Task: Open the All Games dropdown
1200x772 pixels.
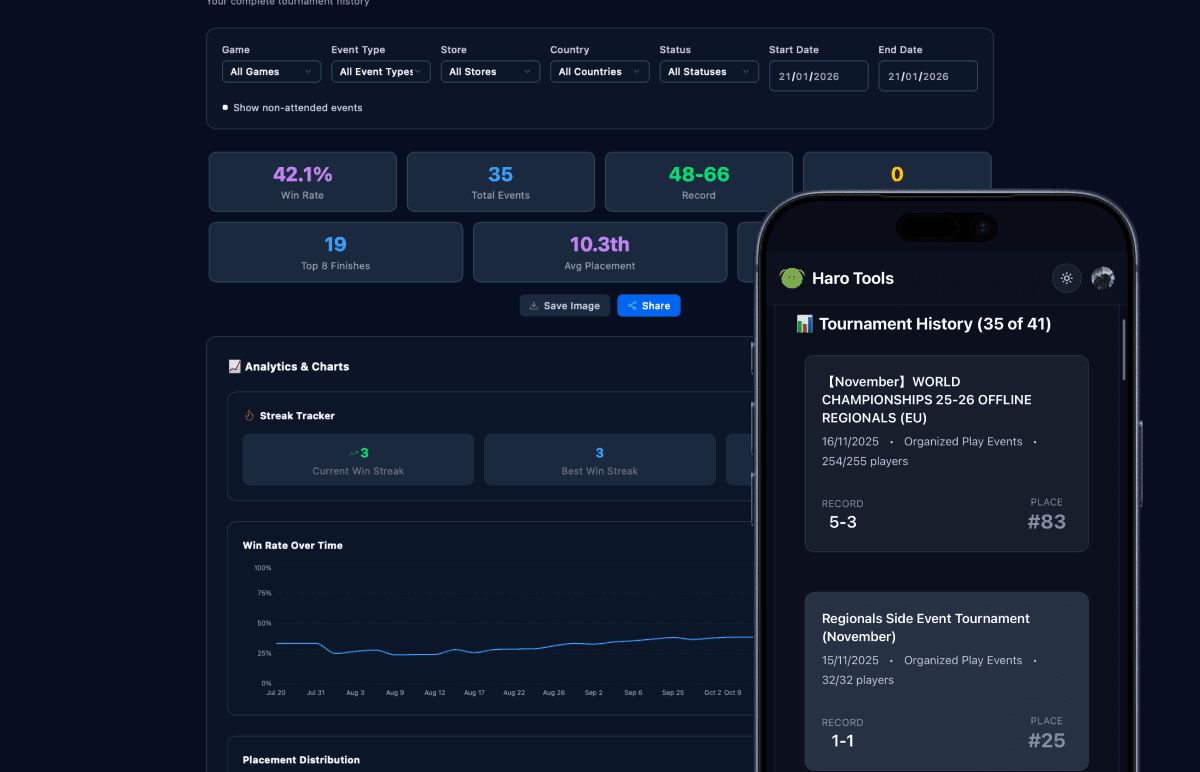Action: [271, 71]
